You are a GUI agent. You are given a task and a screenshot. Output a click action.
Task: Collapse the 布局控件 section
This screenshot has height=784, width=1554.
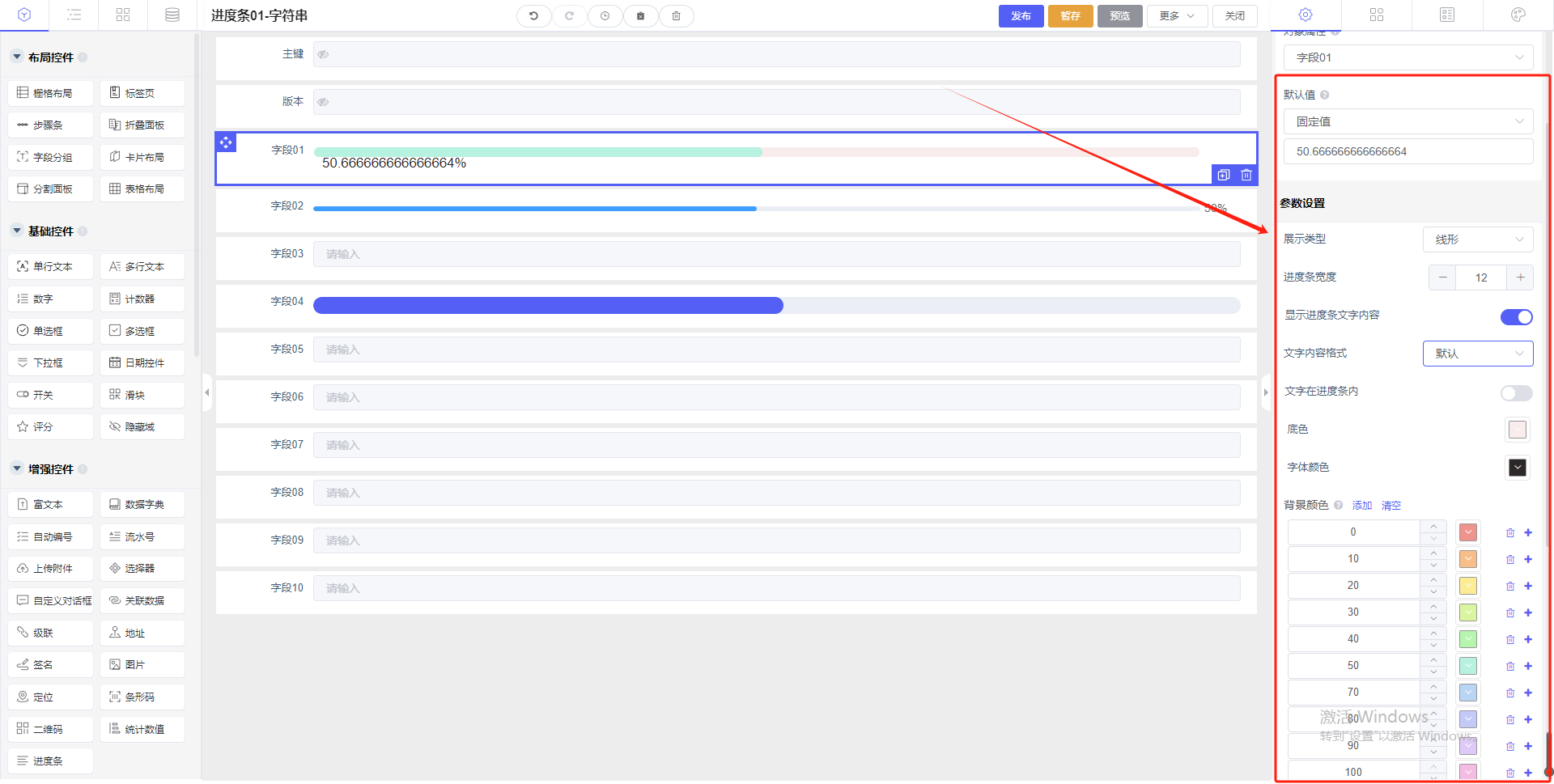click(x=17, y=57)
